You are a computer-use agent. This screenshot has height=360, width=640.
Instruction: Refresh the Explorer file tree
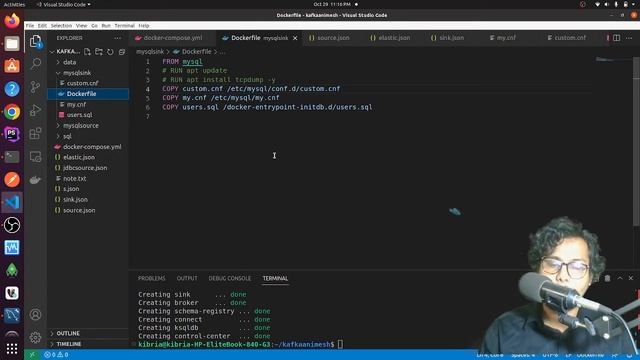pyautogui.click(x=110, y=52)
